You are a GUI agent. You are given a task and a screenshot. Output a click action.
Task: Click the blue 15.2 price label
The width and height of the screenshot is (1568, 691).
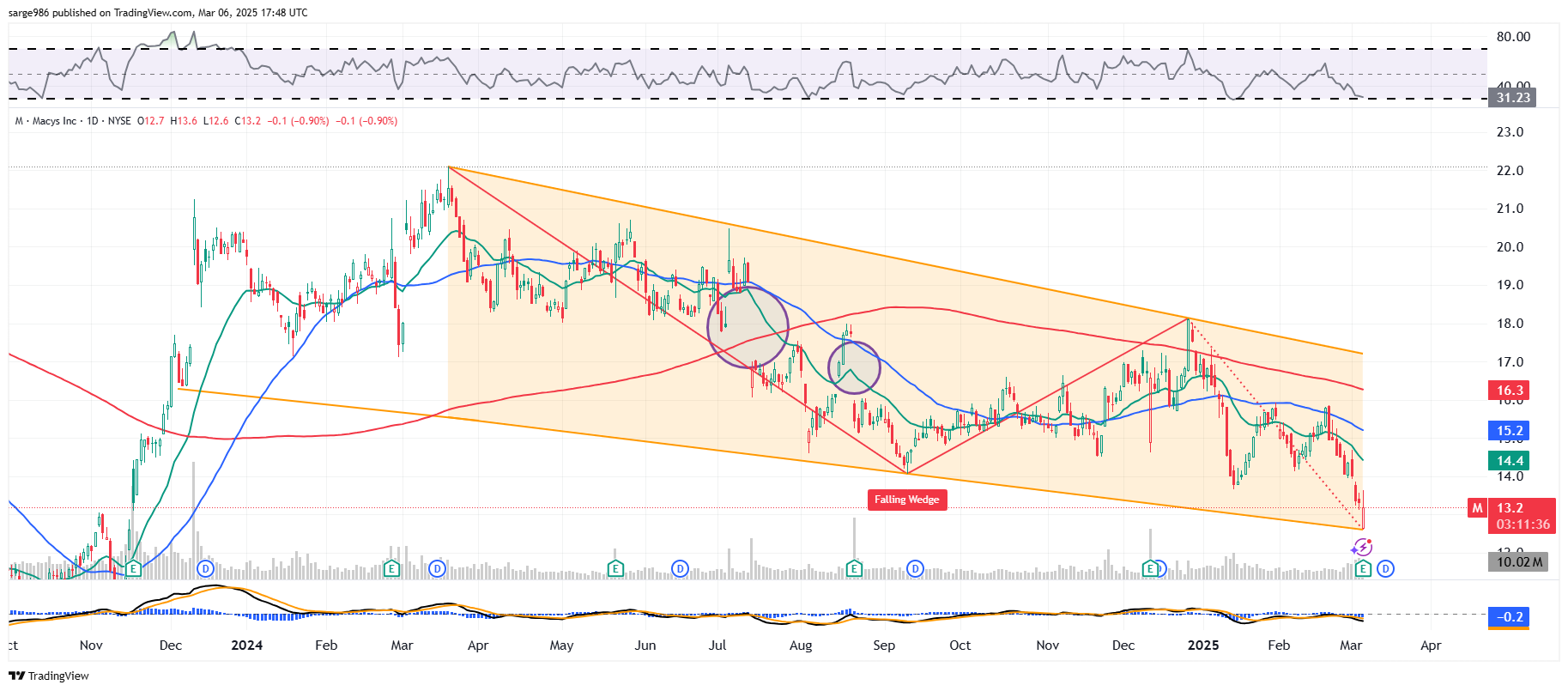[x=1510, y=431]
